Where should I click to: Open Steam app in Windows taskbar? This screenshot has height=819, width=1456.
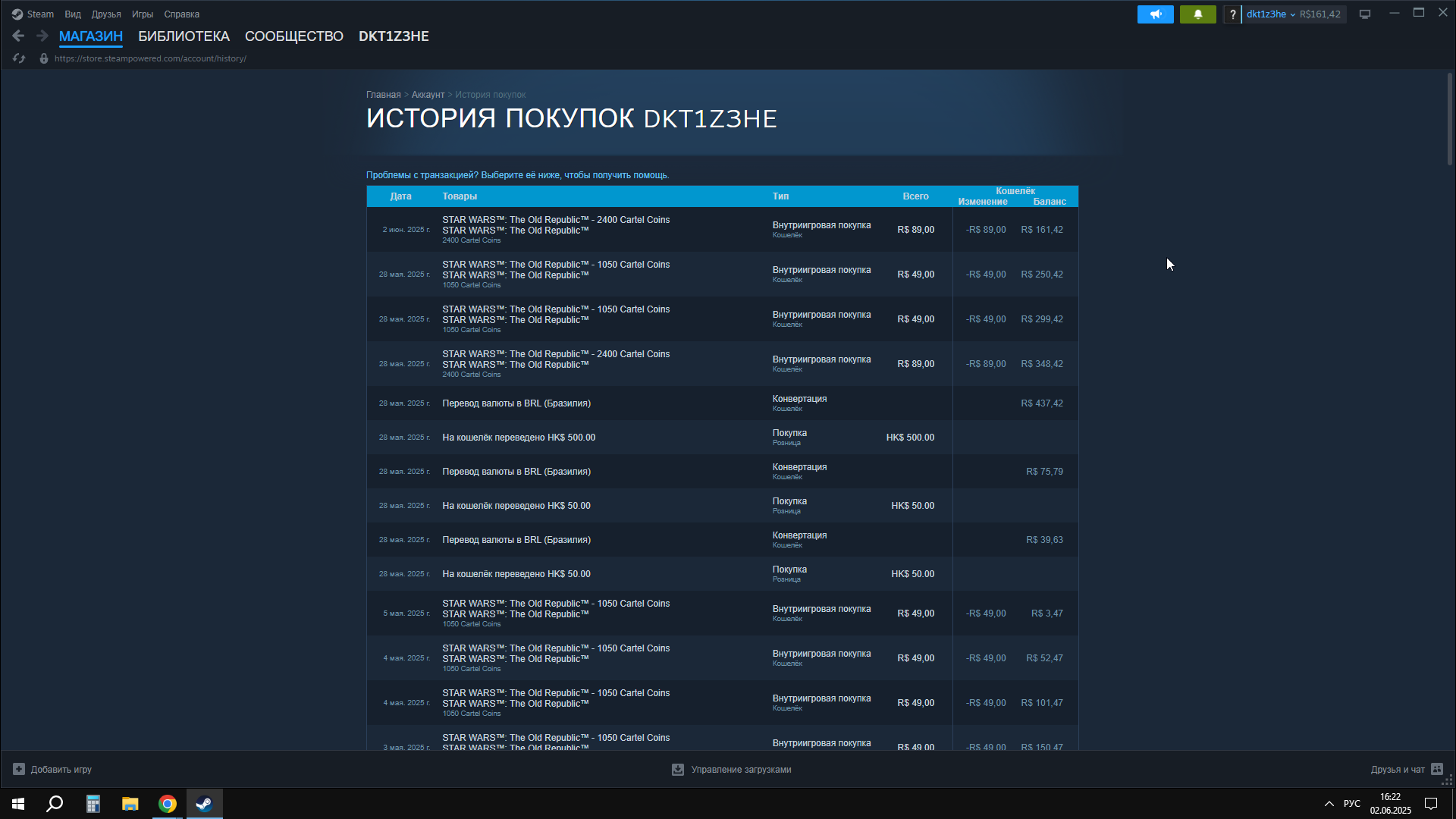[x=204, y=804]
